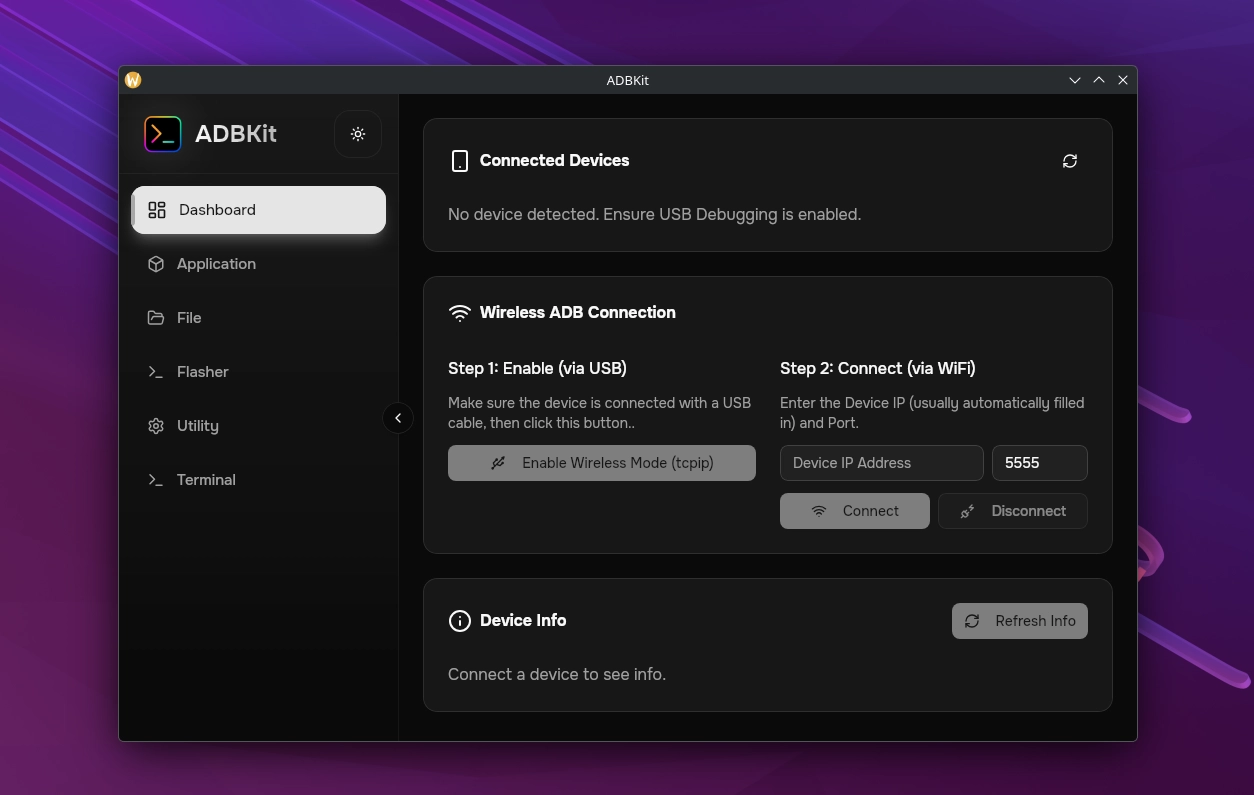Collapse the sidebar using the chevron handle
This screenshot has width=1254, height=795.
(x=398, y=418)
